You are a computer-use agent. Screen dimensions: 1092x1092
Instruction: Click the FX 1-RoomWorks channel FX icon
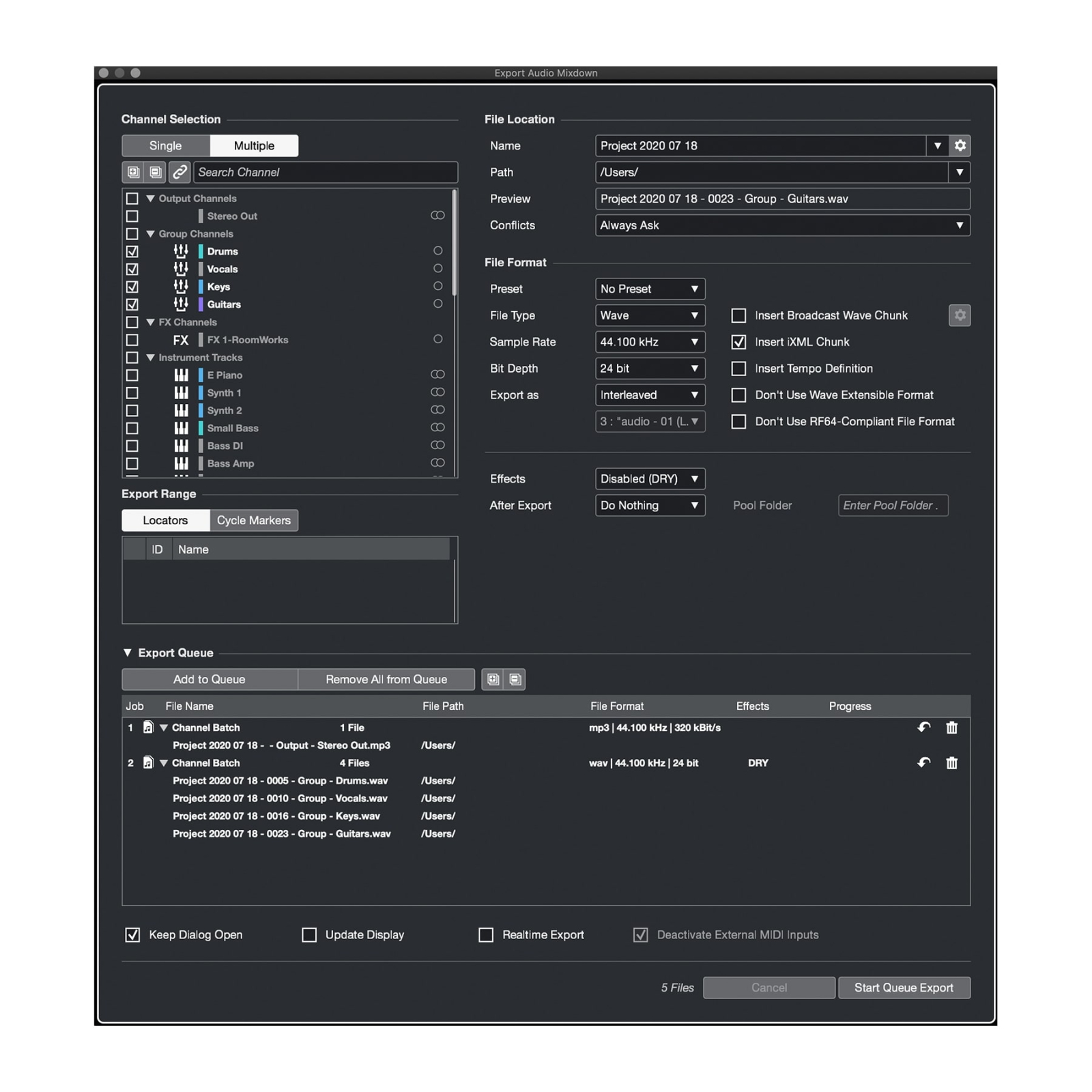180,340
